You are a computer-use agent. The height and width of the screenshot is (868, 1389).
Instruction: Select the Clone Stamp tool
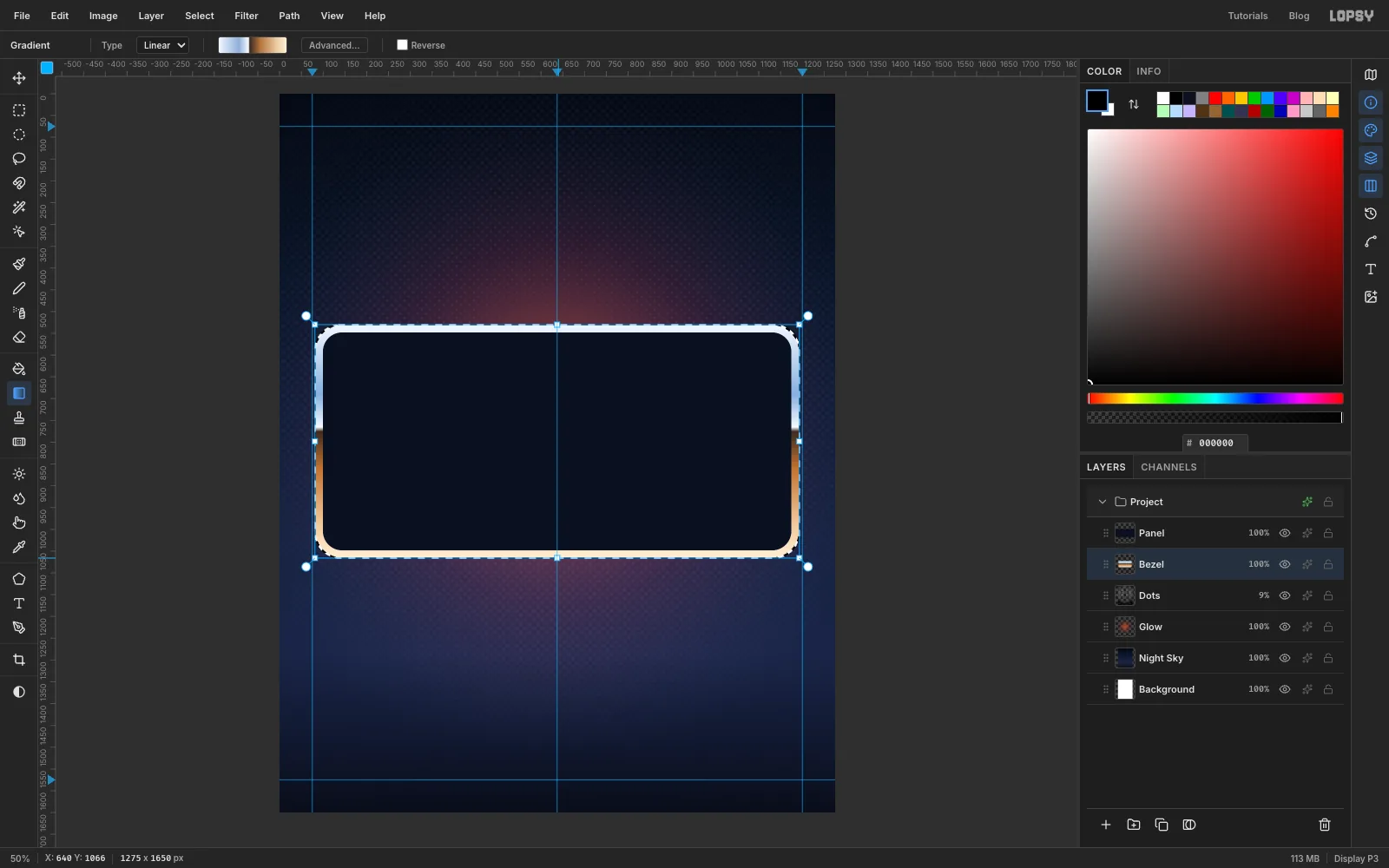(19, 418)
